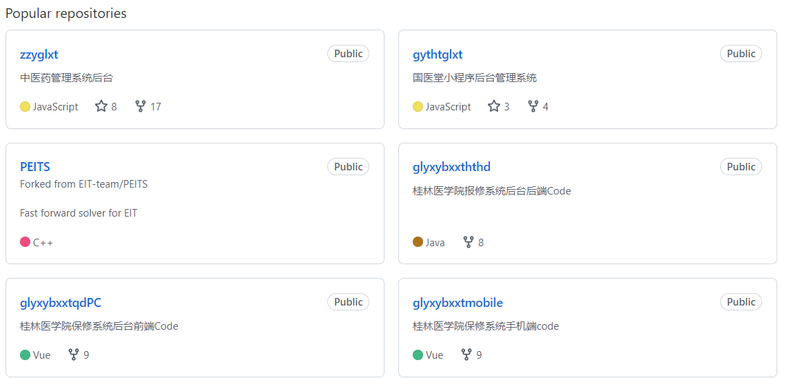Click the Vue language dot on glyxybxxtqdPC
800x378 pixels.
[25, 355]
